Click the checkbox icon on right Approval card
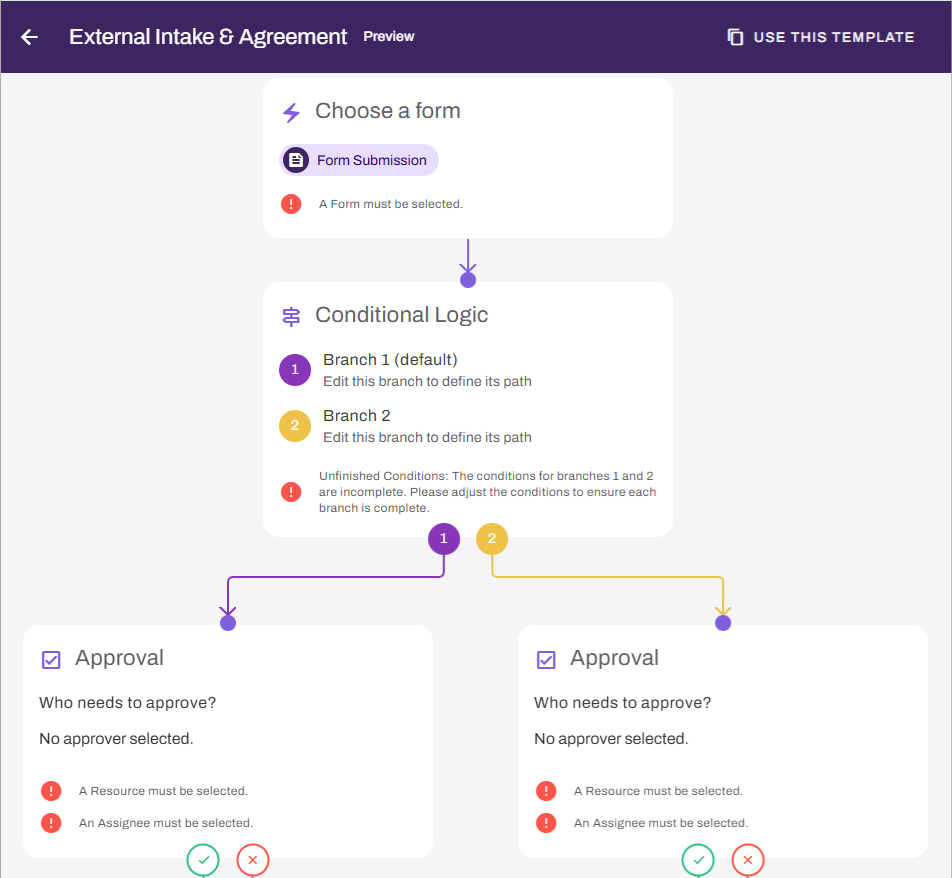Viewport: 952px width, 878px height. (x=546, y=659)
